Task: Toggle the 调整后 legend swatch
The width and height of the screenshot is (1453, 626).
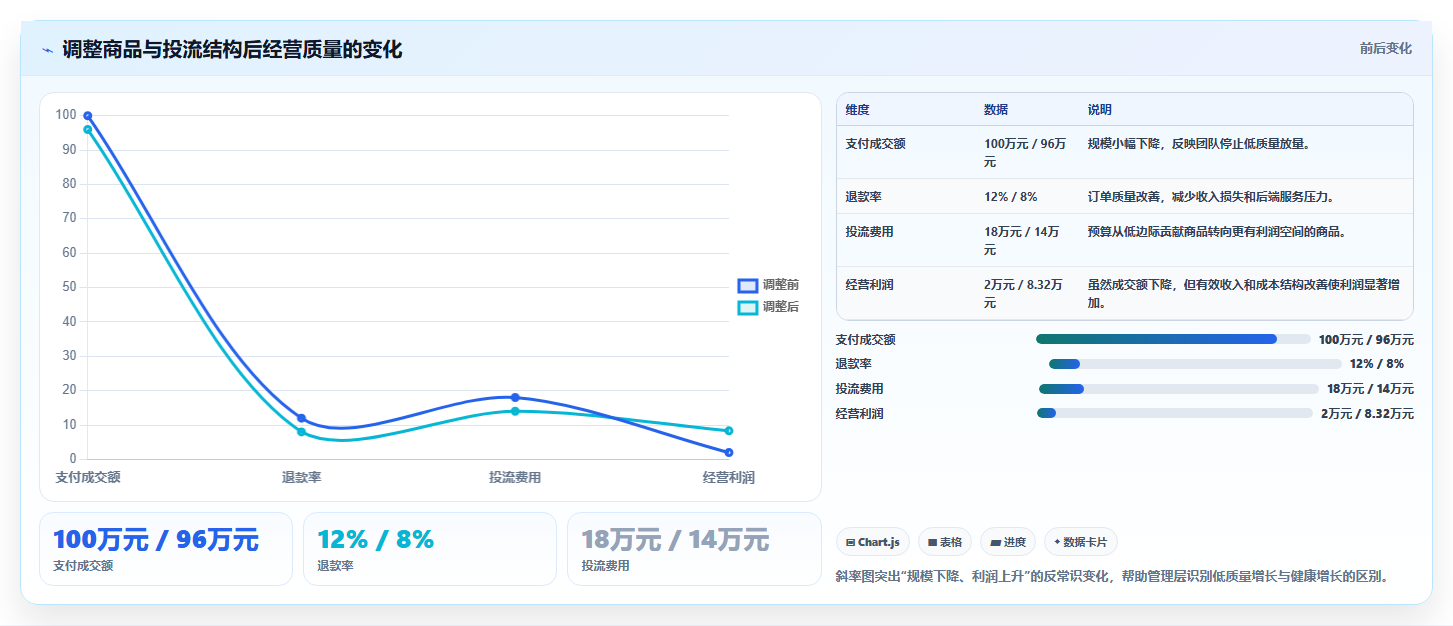Action: (x=748, y=307)
